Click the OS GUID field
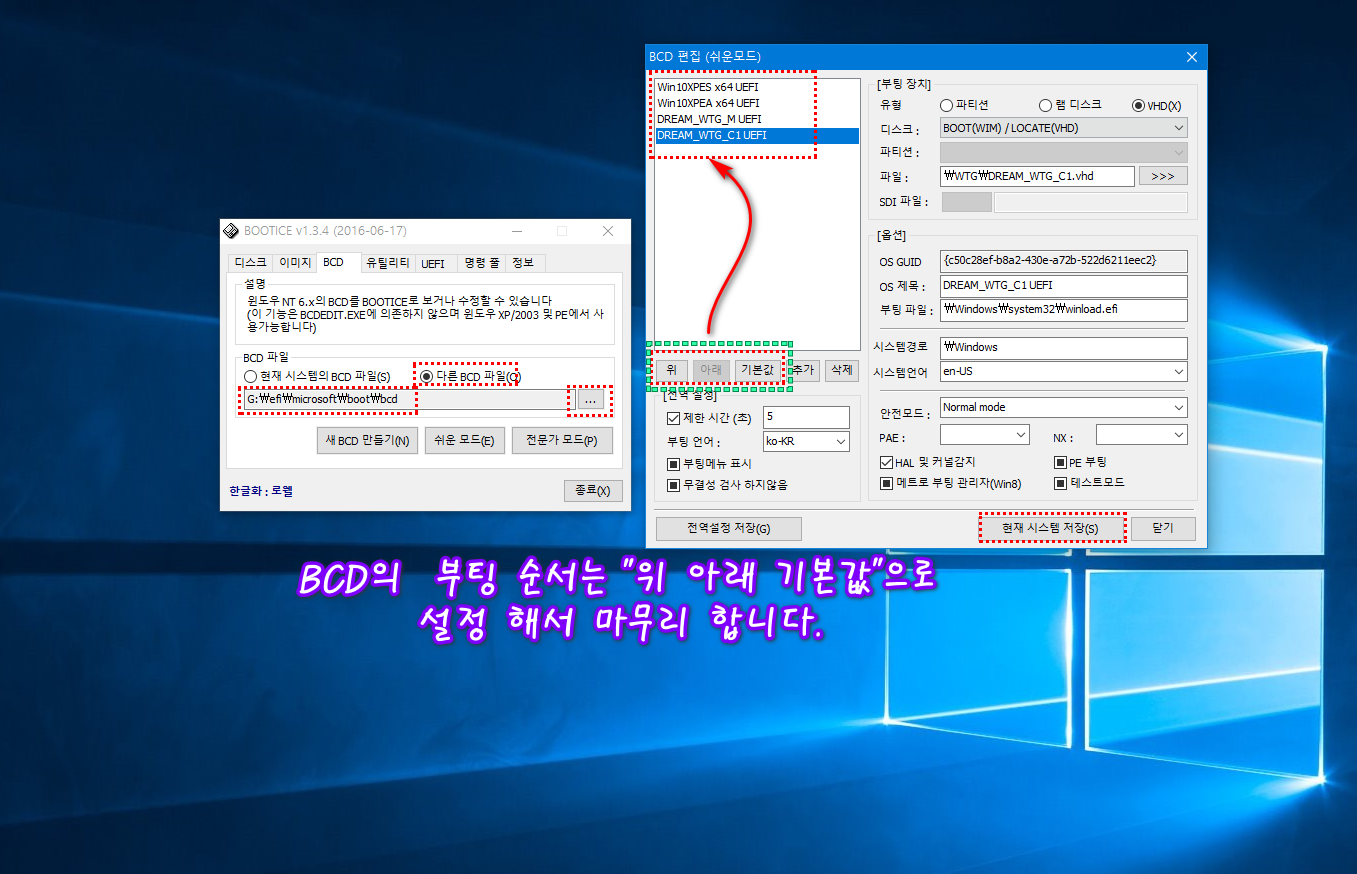Screen dimensions: 1357x874 click(1064, 261)
